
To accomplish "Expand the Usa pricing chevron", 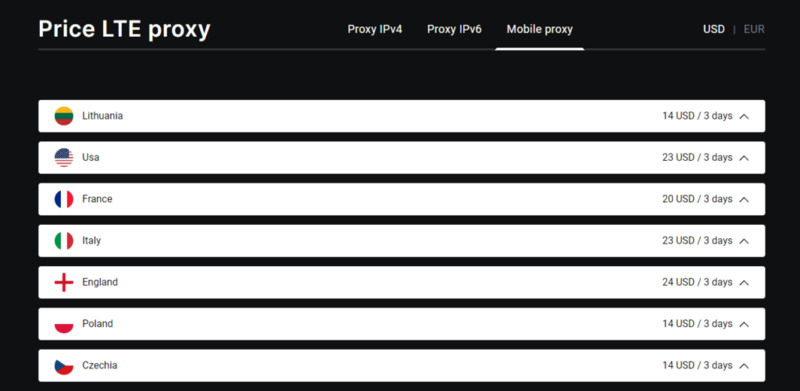I will click(744, 158).
